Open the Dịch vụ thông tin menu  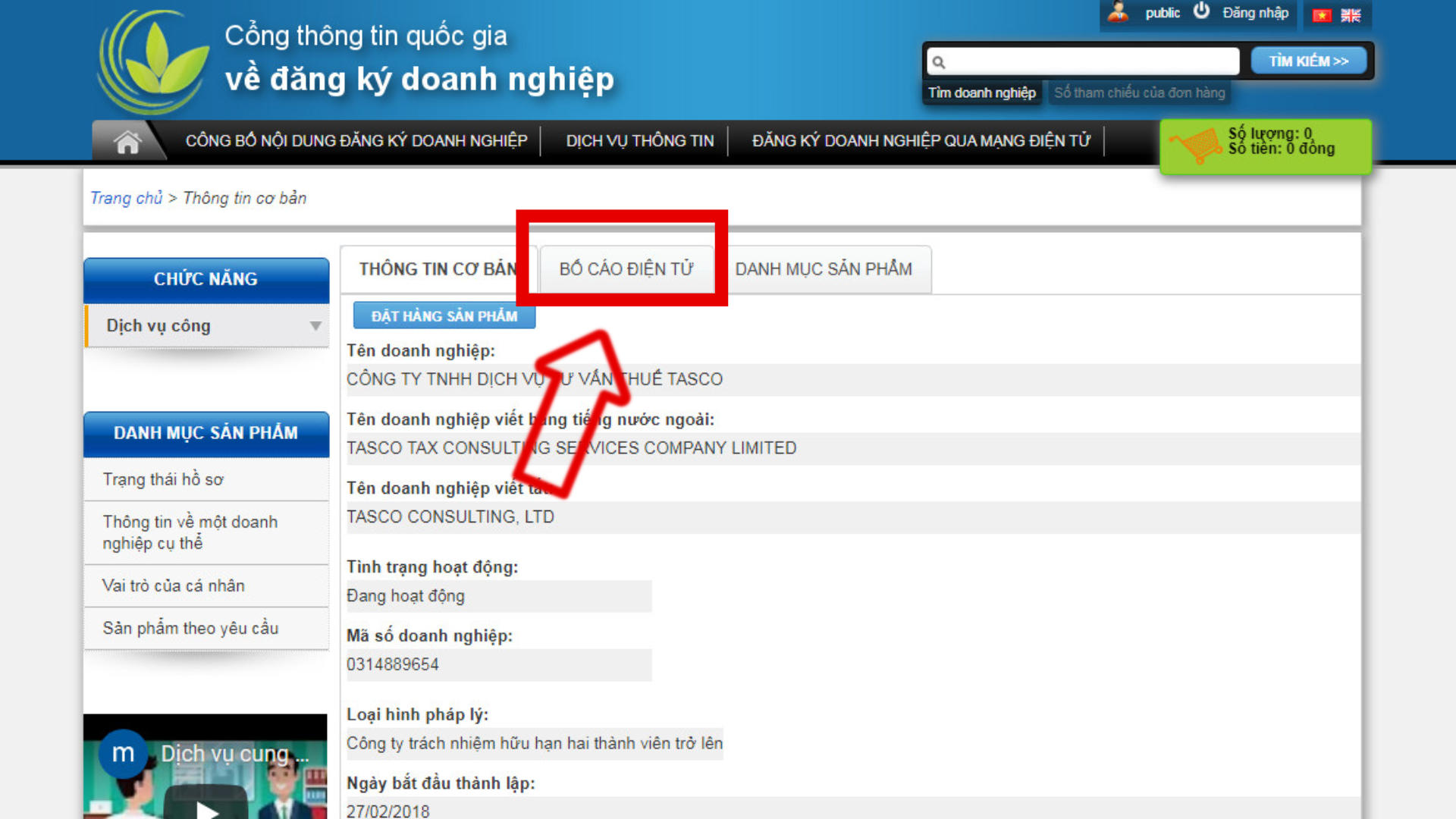click(639, 141)
